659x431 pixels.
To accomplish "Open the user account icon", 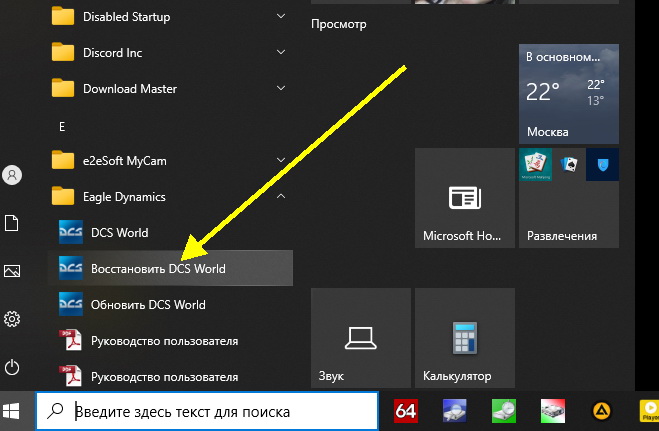I will [12, 175].
